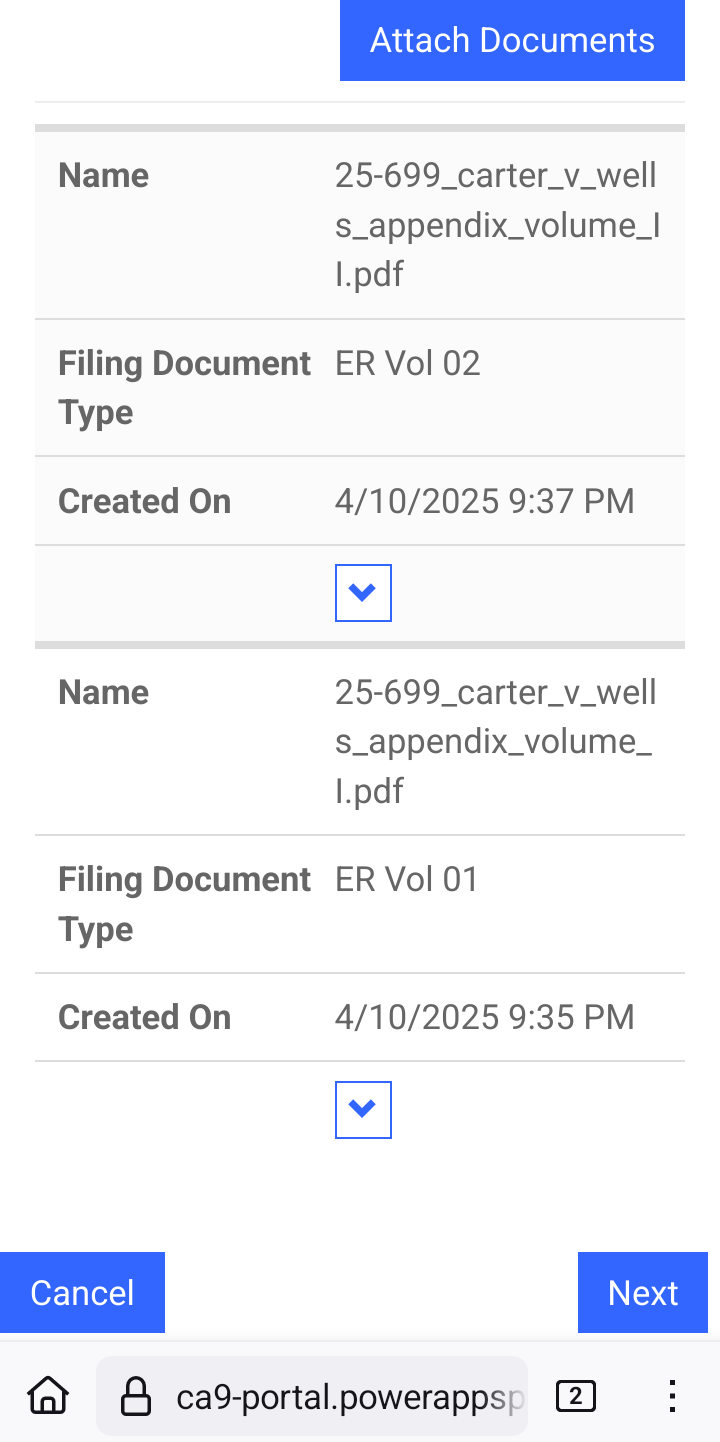Cancel the current filing step

[x=82, y=1292]
